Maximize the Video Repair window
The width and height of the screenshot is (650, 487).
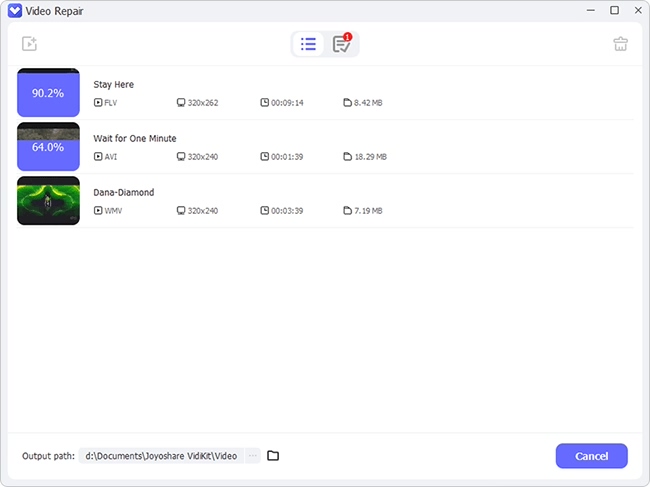click(x=614, y=10)
